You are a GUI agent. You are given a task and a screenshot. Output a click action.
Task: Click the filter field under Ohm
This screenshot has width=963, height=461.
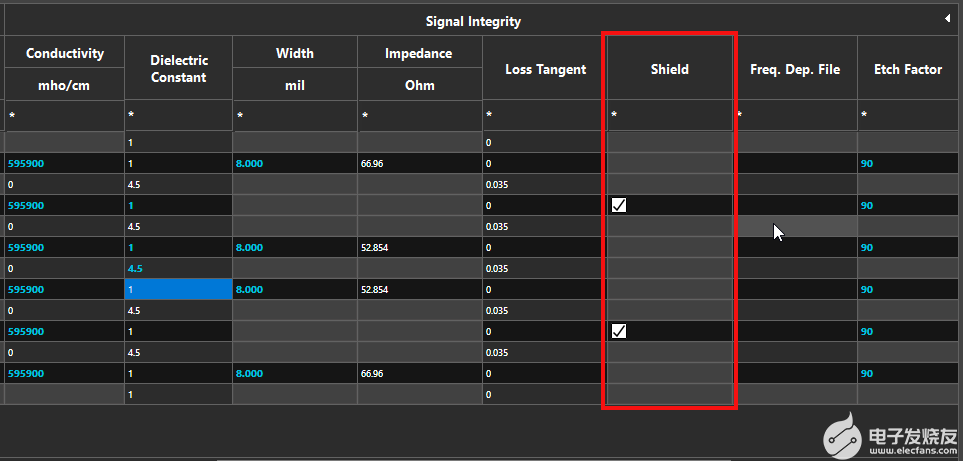tap(419, 115)
